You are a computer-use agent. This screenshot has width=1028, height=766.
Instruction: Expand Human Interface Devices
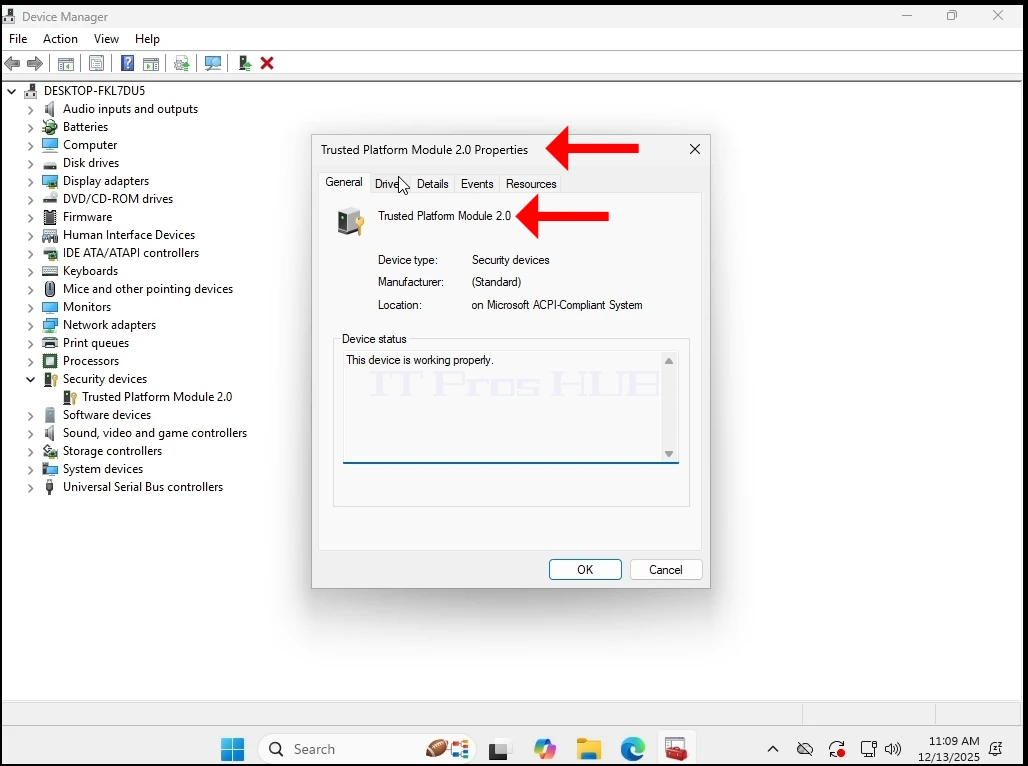pyautogui.click(x=30, y=235)
